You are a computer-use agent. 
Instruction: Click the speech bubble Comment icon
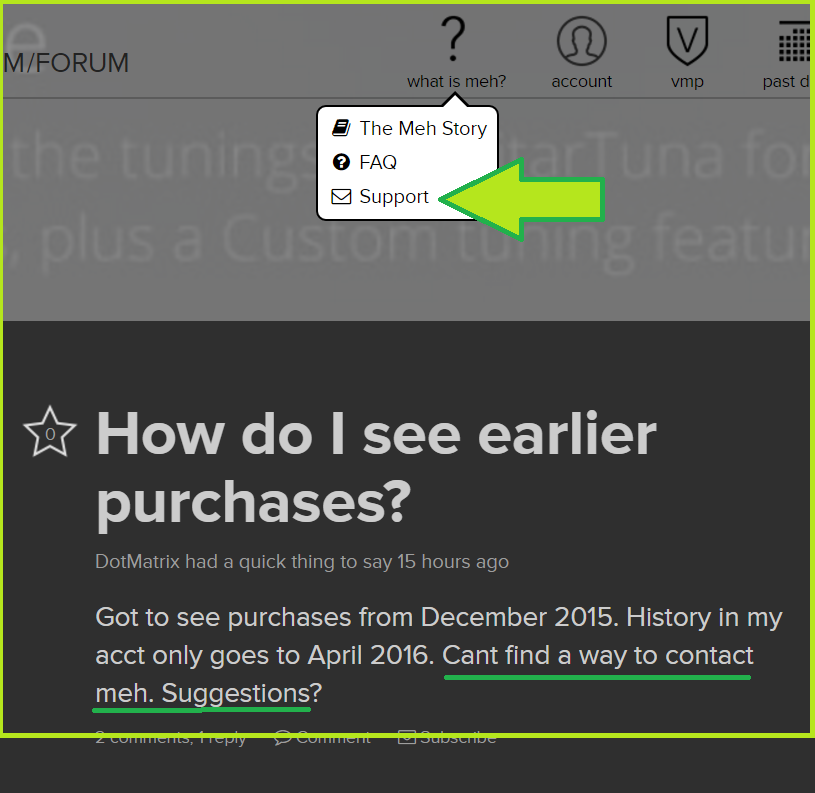(284, 738)
